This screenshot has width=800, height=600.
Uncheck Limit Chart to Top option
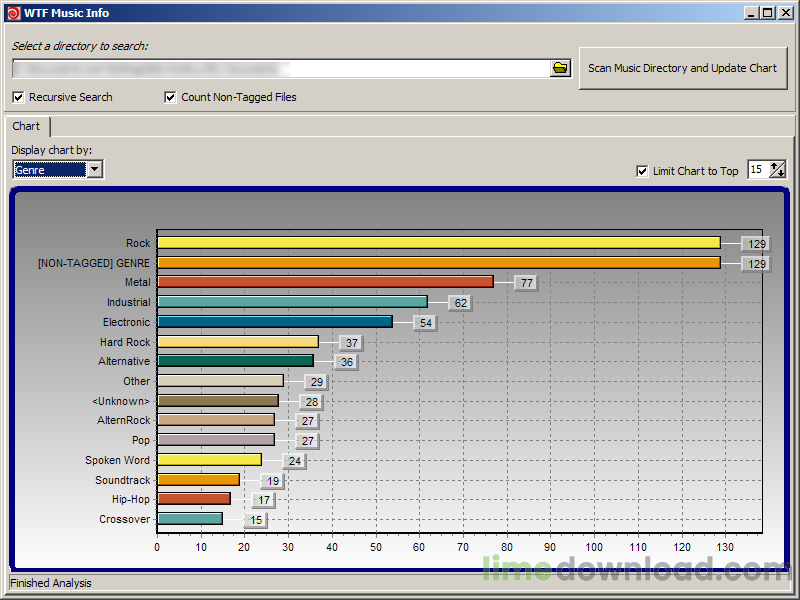642,171
